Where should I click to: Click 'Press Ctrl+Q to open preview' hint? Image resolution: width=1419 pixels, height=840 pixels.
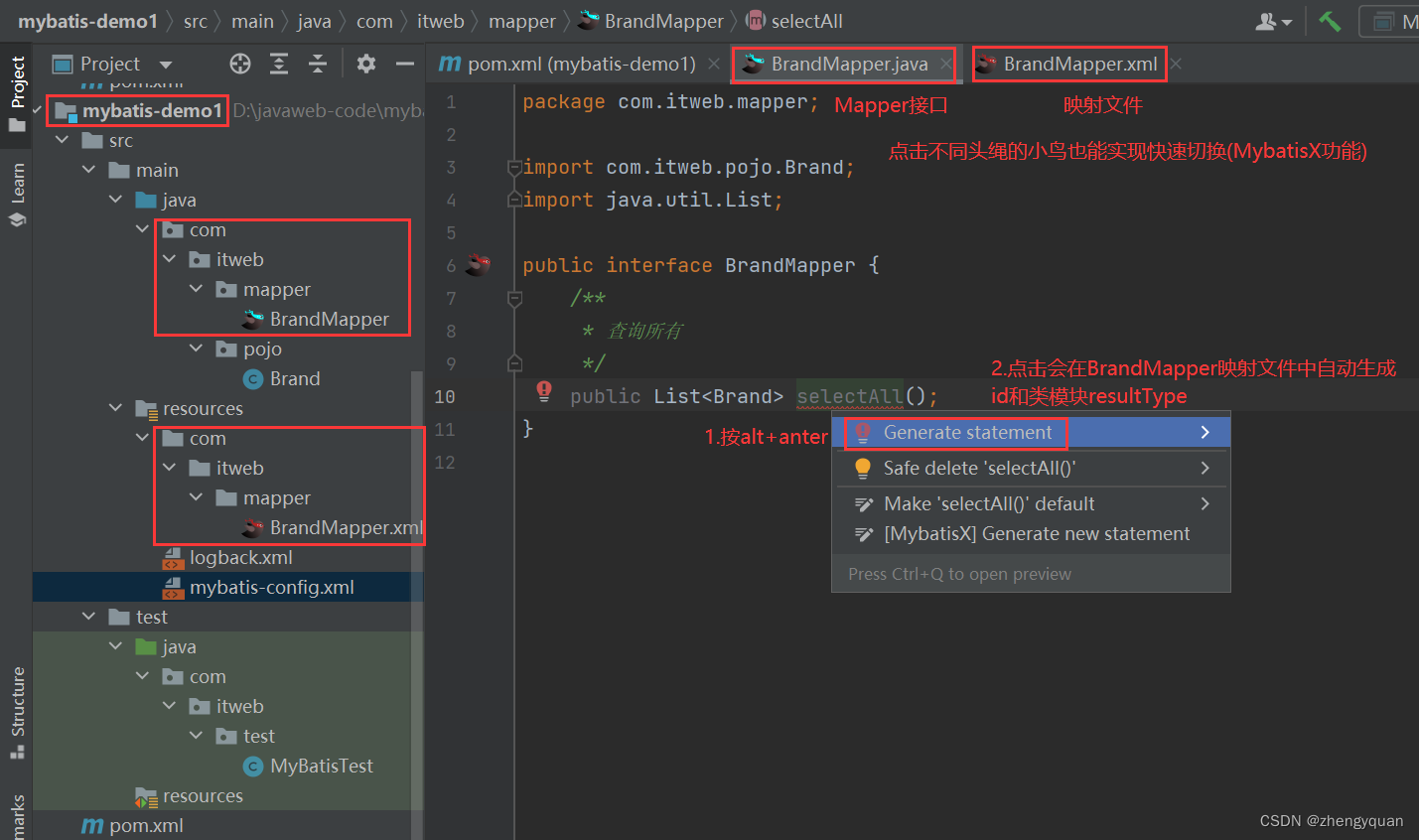pos(959,574)
